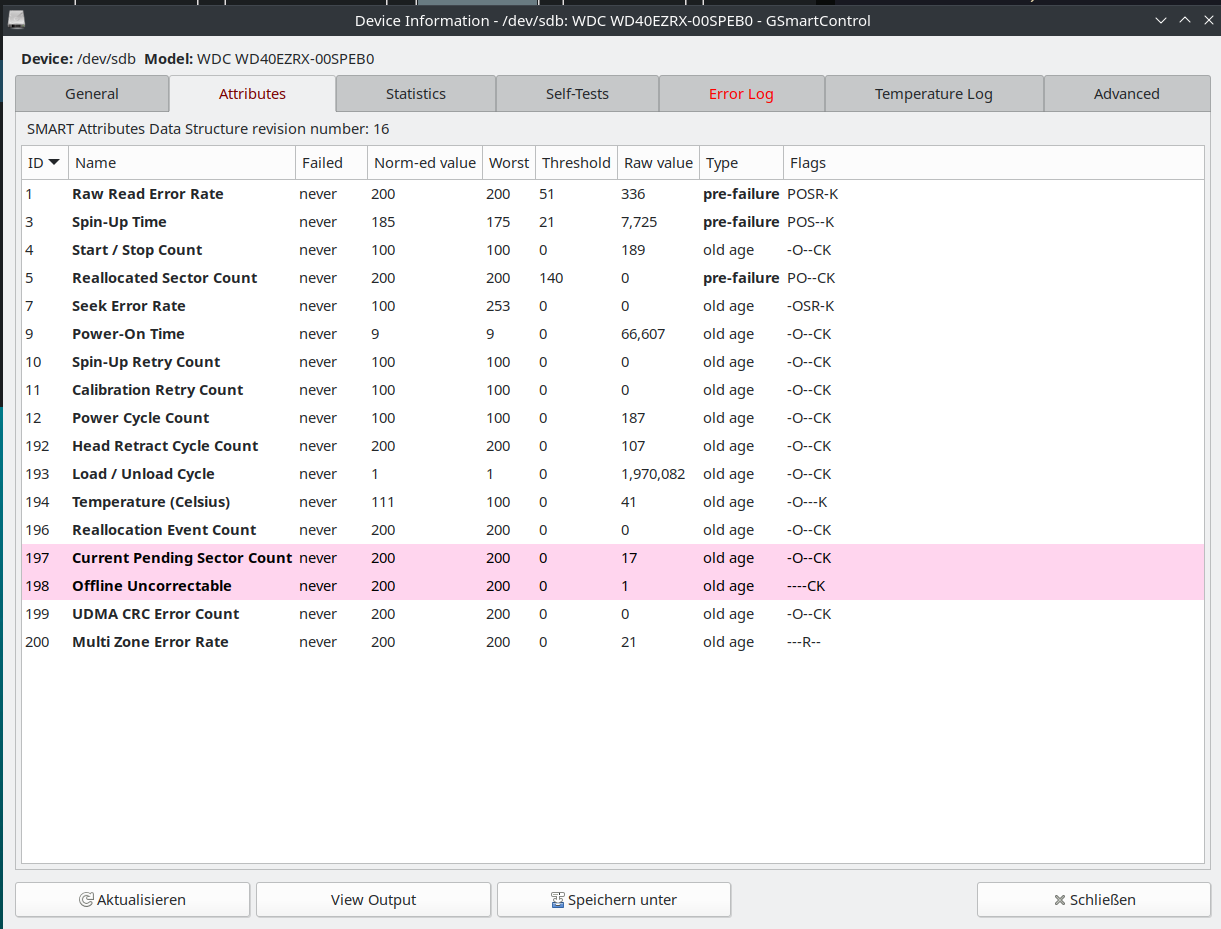1221x929 pixels.
Task: Maximize the window with the up-chevron
Action: (1184, 20)
